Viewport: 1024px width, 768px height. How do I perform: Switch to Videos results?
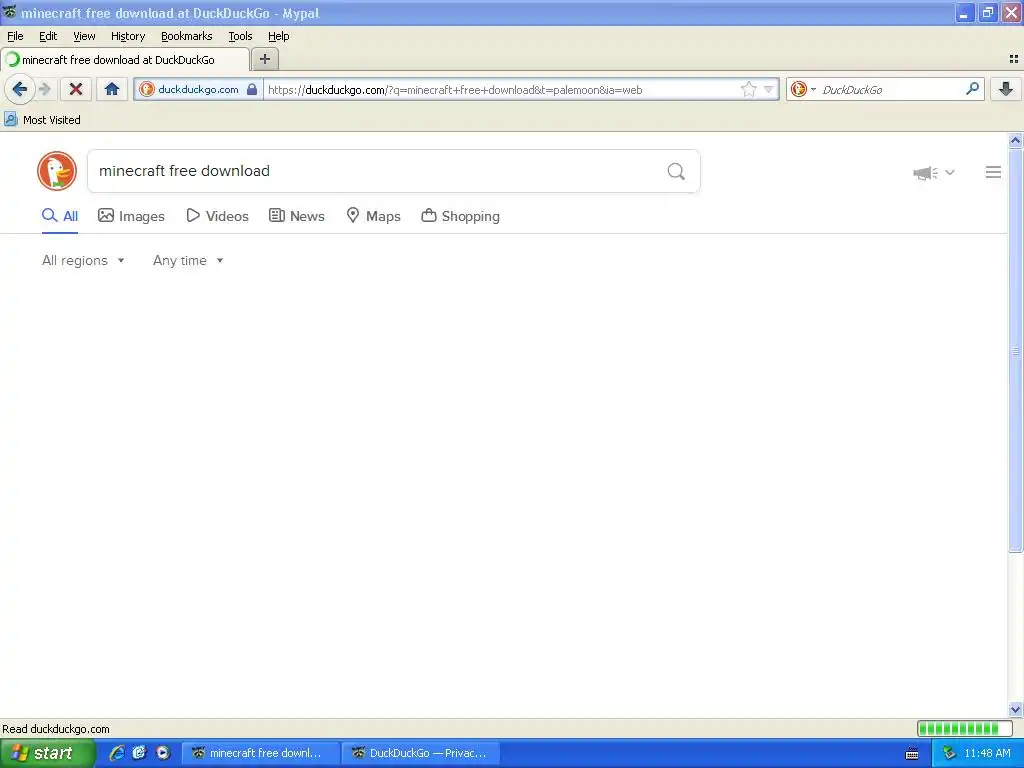(x=217, y=216)
